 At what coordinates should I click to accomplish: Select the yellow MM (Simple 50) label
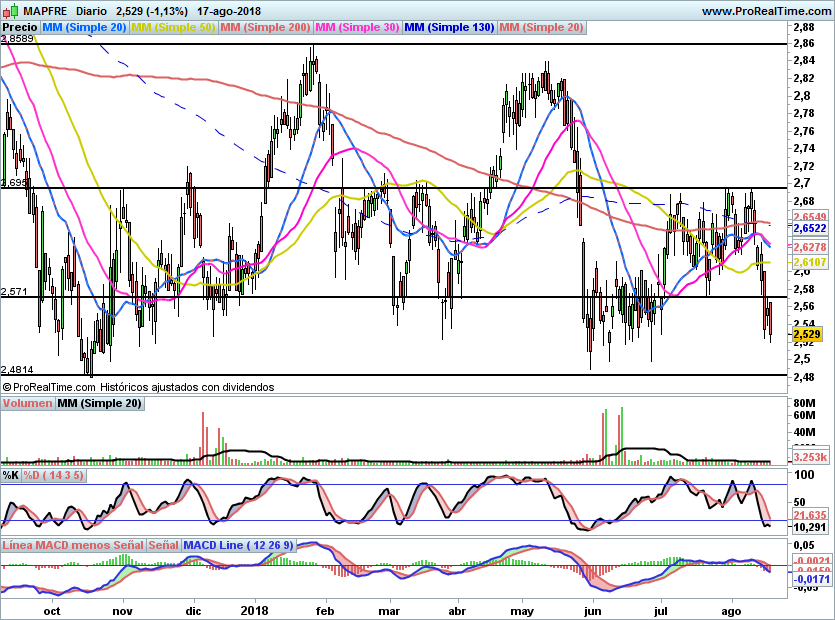pyautogui.click(x=173, y=27)
